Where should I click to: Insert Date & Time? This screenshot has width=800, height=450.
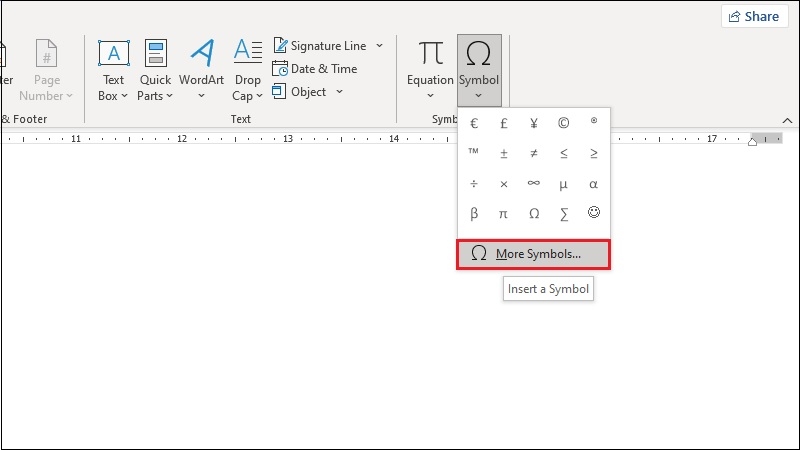[314, 68]
